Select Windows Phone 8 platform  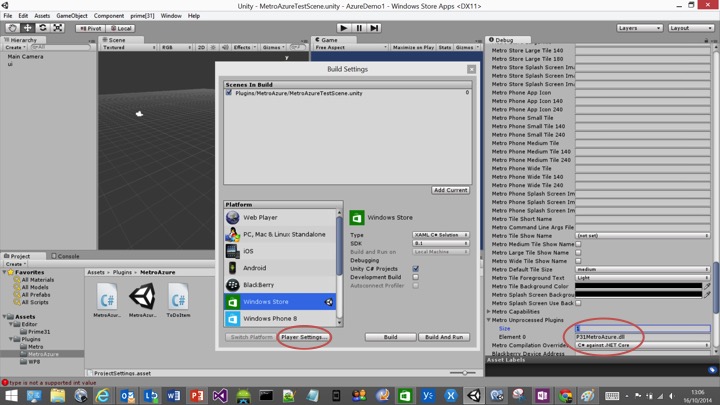pos(281,318)
